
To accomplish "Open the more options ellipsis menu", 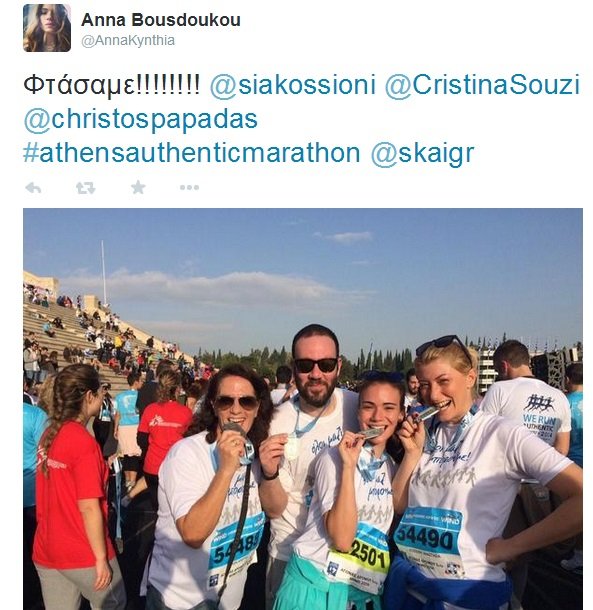I will (189, 188).
